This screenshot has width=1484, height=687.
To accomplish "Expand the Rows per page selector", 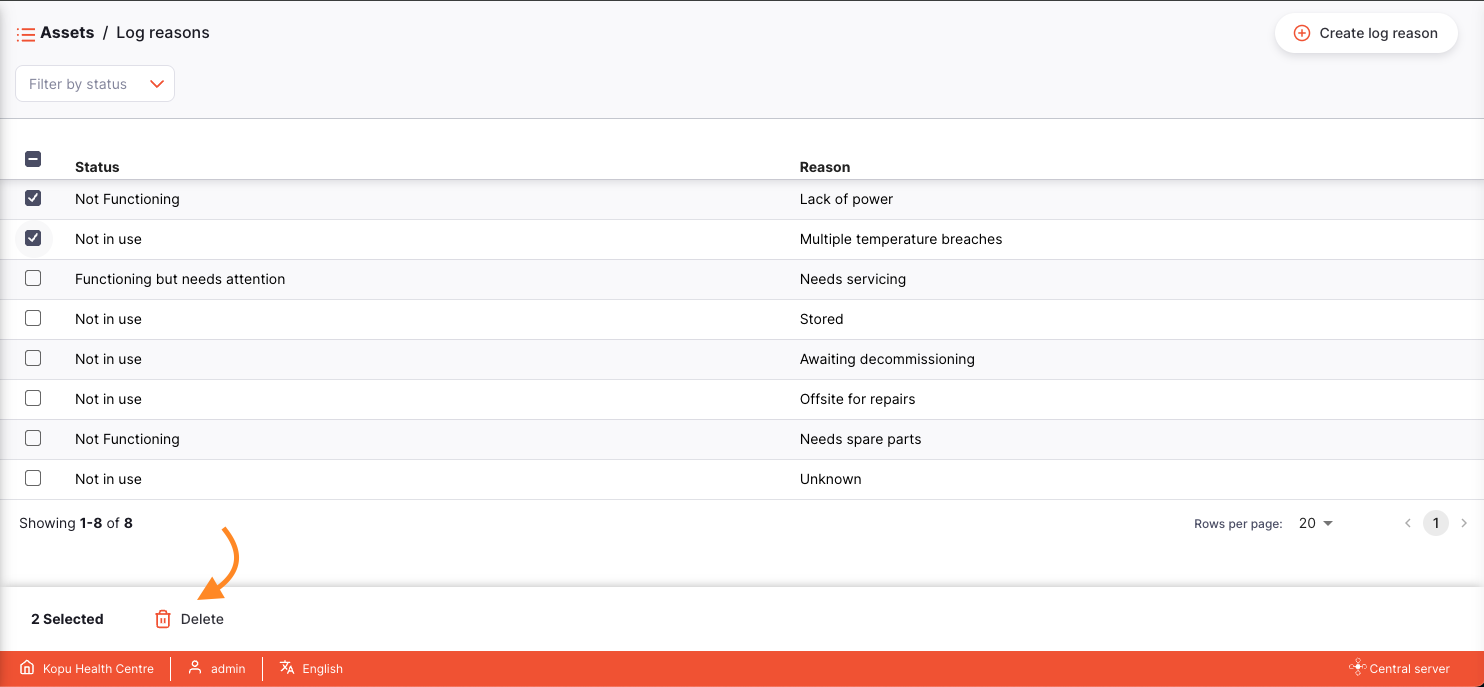I will (x=1315, y=523).
